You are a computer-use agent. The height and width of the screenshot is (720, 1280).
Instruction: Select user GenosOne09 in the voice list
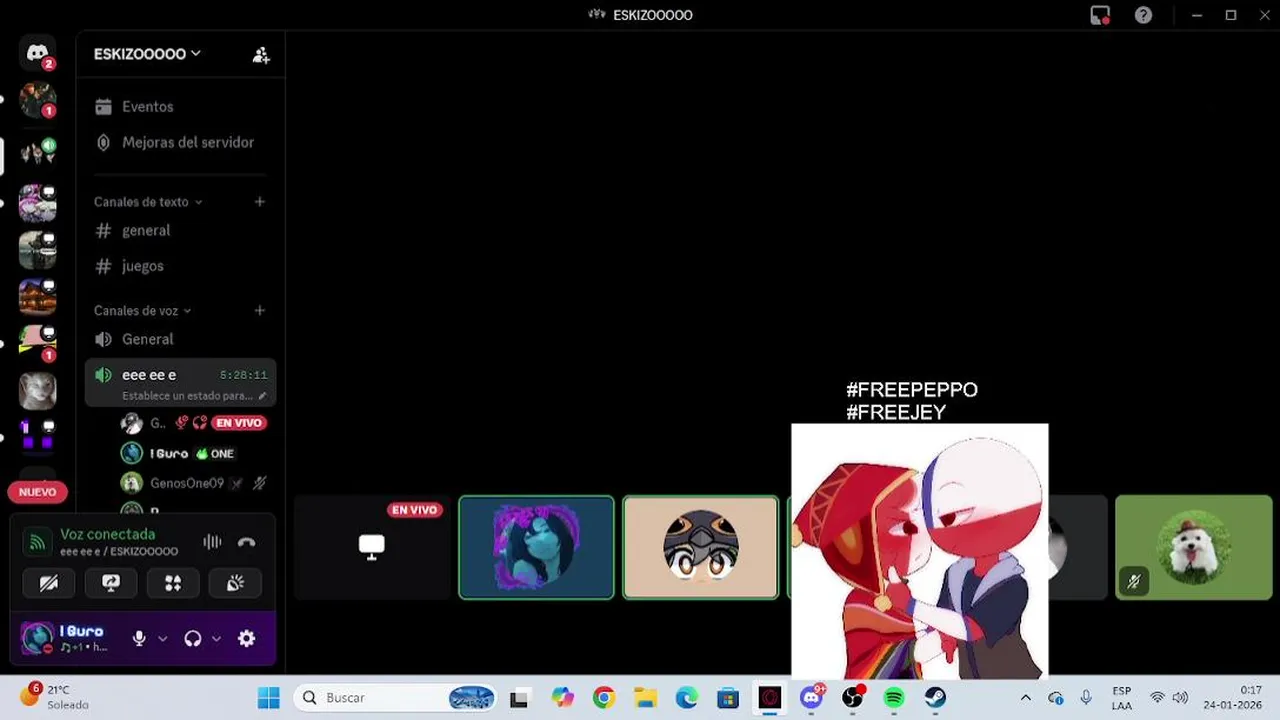coord(186,483)
